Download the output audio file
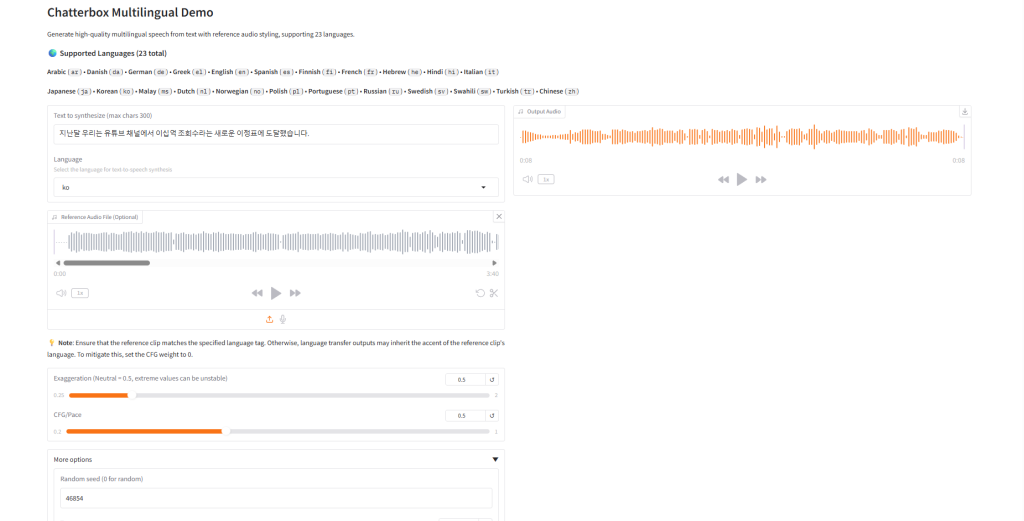Screen dimensions: 1024x521 pyautogui.click(x=964, y=112)
